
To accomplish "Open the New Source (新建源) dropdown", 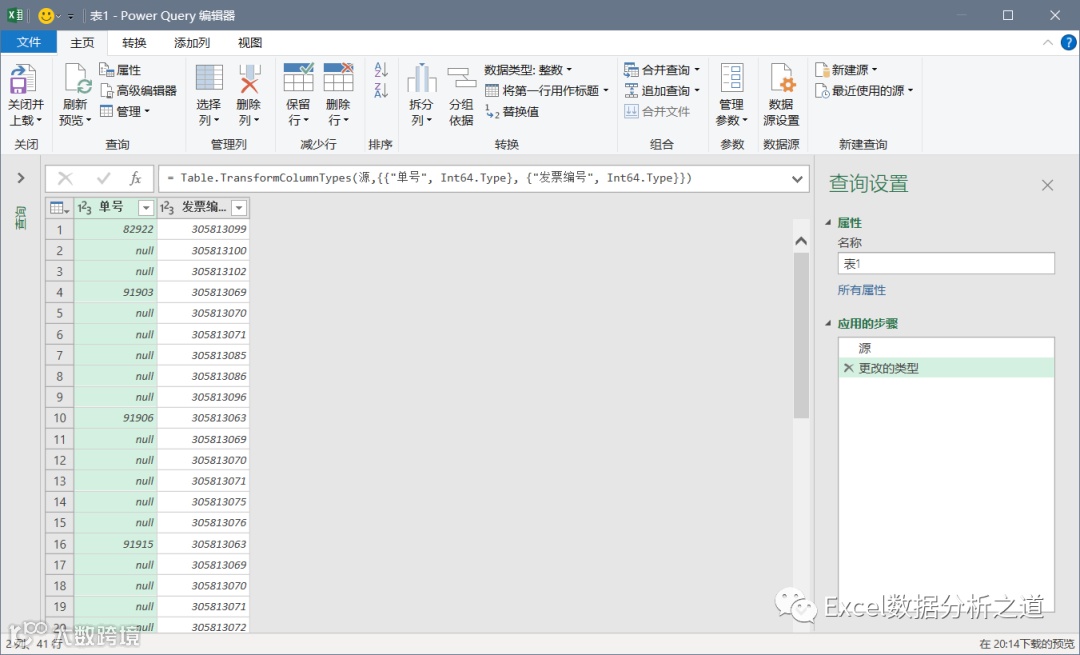I will [846, 70].
